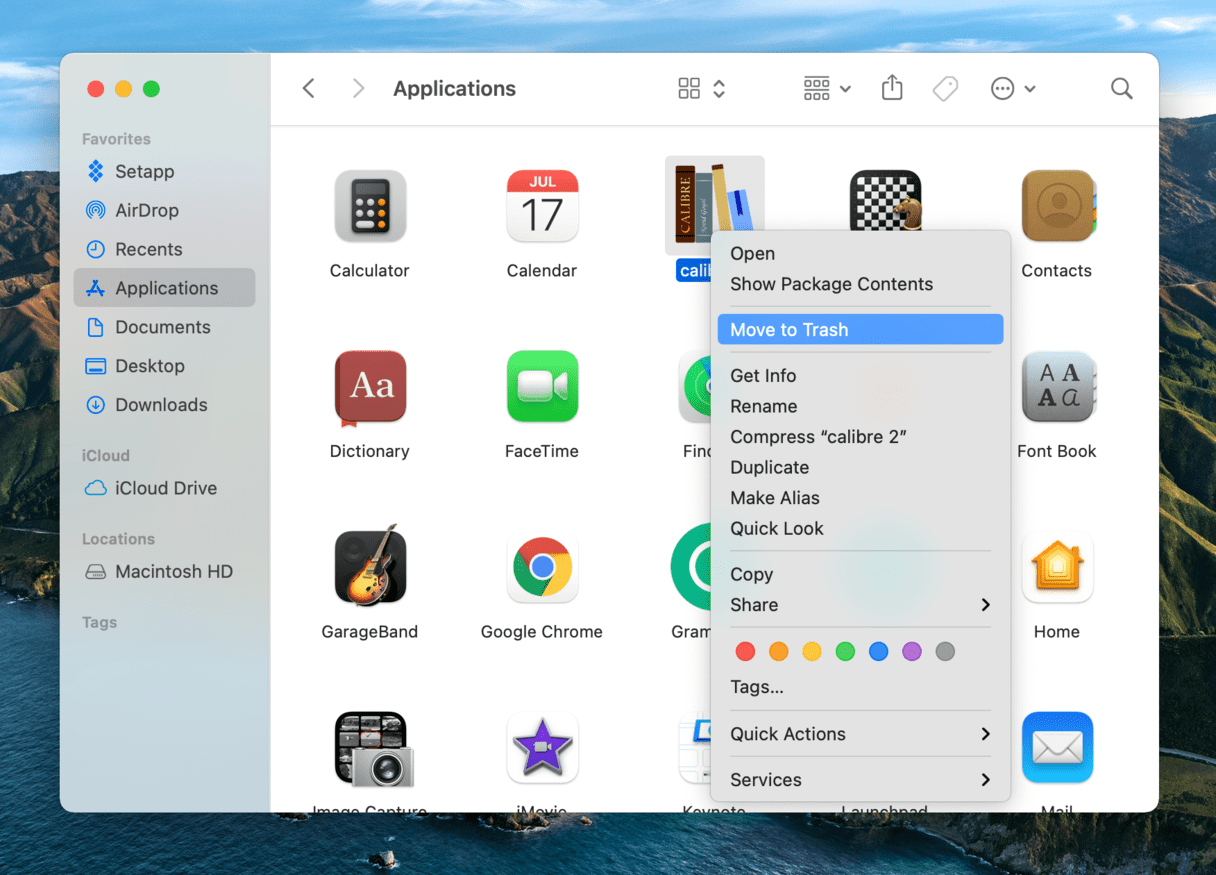Choose Compress "calibre 2"
Screen dimensions: 1216x875
point(860,437)
